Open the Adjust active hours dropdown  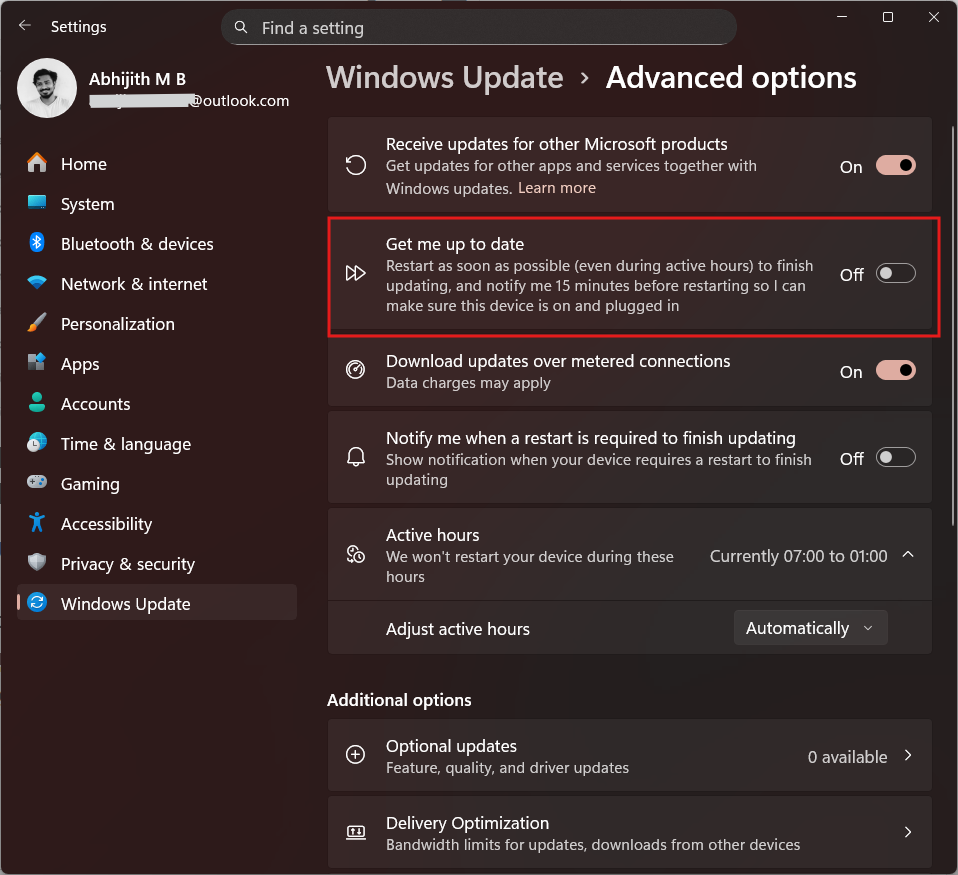pyautogui.click(x=810, y=627)
